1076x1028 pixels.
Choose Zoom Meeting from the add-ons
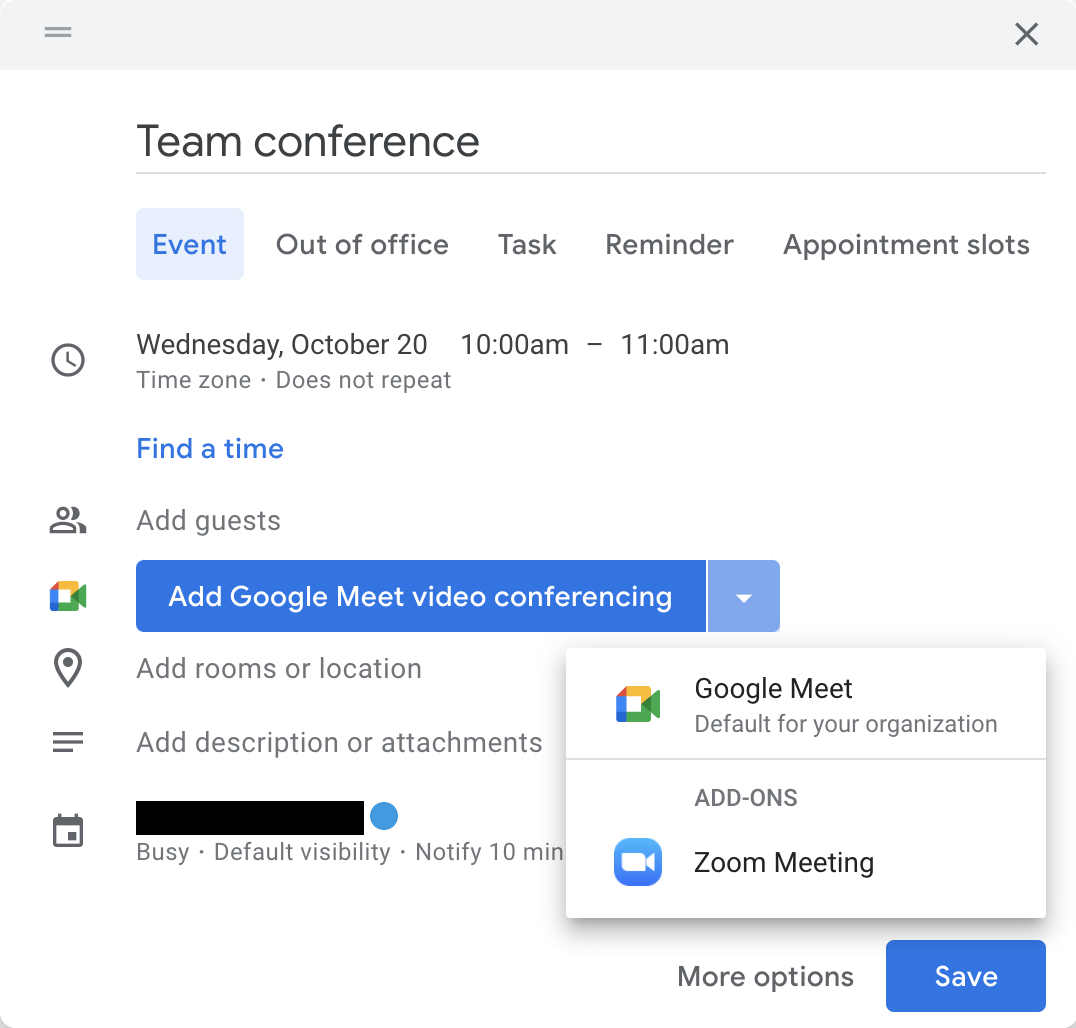click(806, 862)
